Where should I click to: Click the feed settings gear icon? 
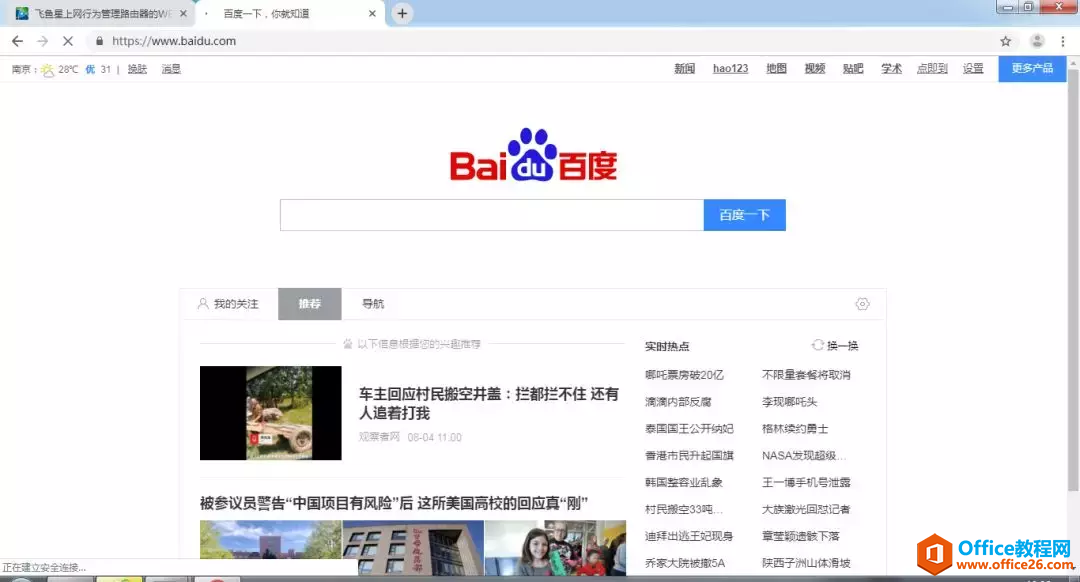(x=862, y=304)
